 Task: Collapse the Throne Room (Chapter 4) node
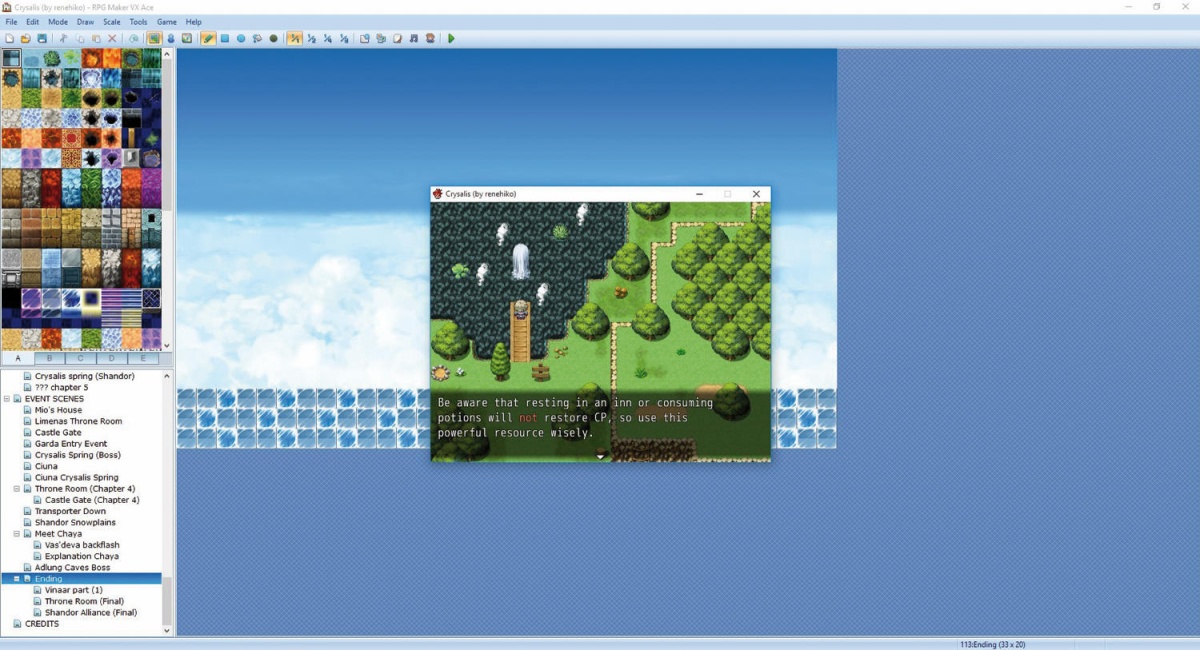16,489
